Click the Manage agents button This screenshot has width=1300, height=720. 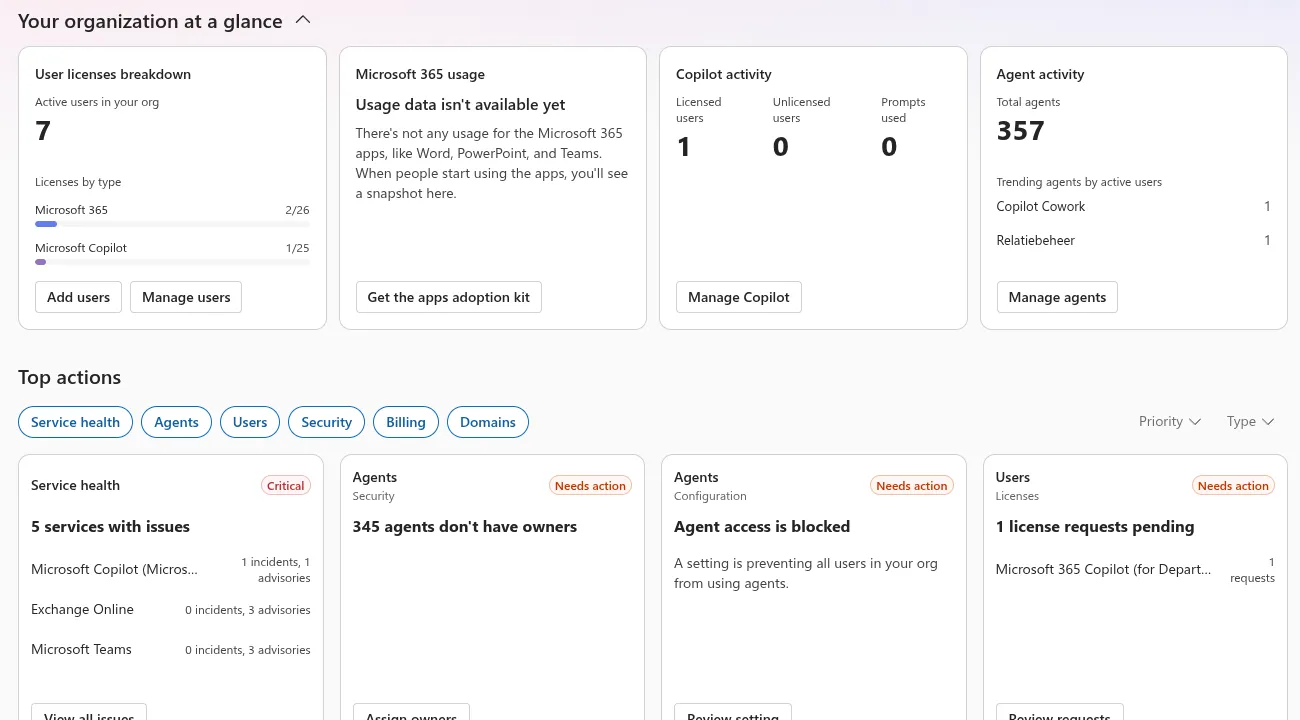pyautogui.click(x=1057, y=297)
